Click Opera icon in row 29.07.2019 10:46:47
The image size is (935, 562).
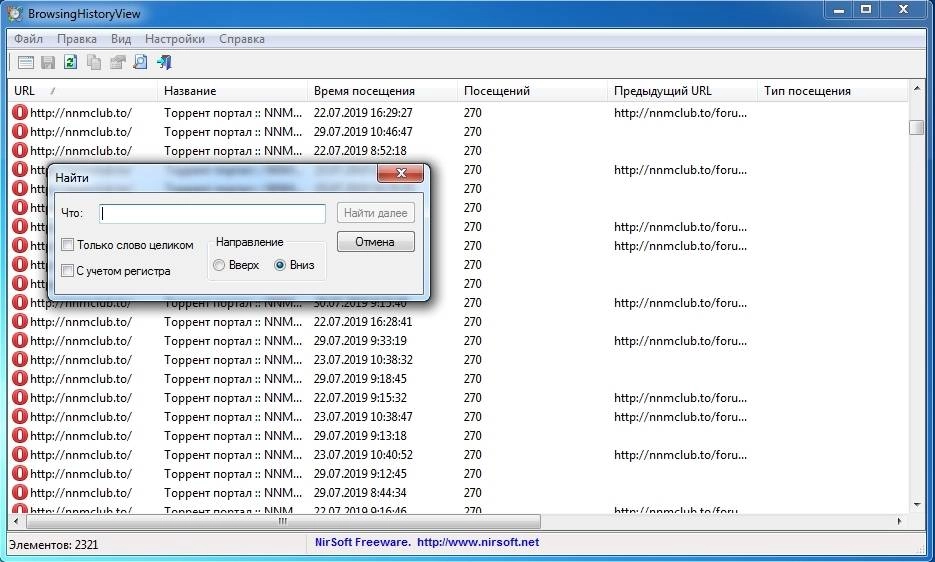(x=20, y=131)
